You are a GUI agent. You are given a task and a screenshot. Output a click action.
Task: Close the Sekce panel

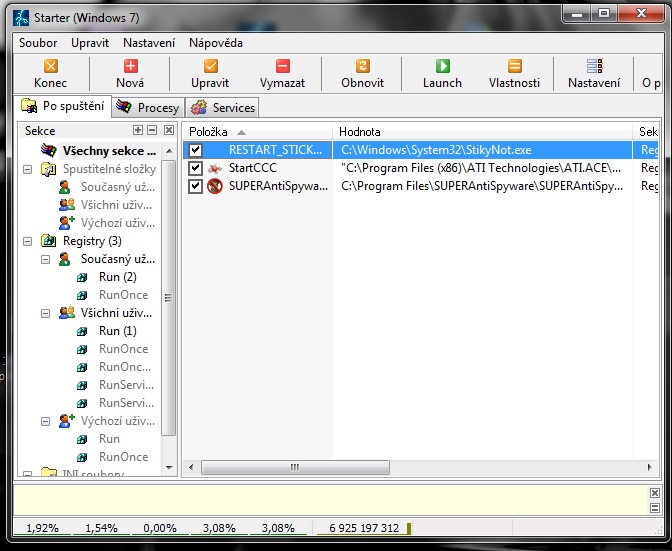[169, 130]
